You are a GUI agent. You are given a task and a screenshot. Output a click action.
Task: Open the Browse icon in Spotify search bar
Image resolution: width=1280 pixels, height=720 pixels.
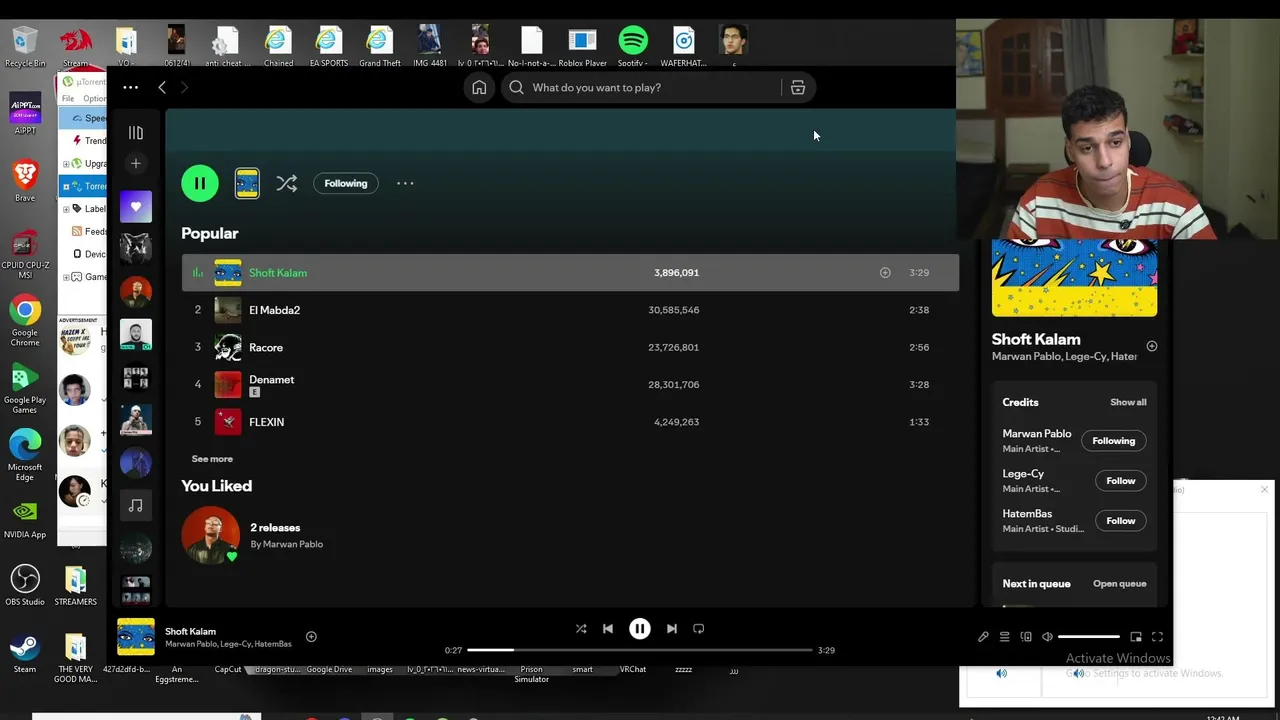(x=798, y=88)
